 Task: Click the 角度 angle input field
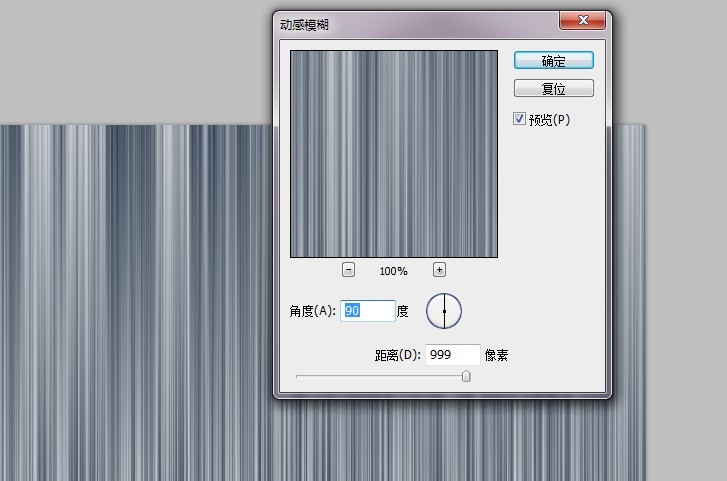point(368,311)
